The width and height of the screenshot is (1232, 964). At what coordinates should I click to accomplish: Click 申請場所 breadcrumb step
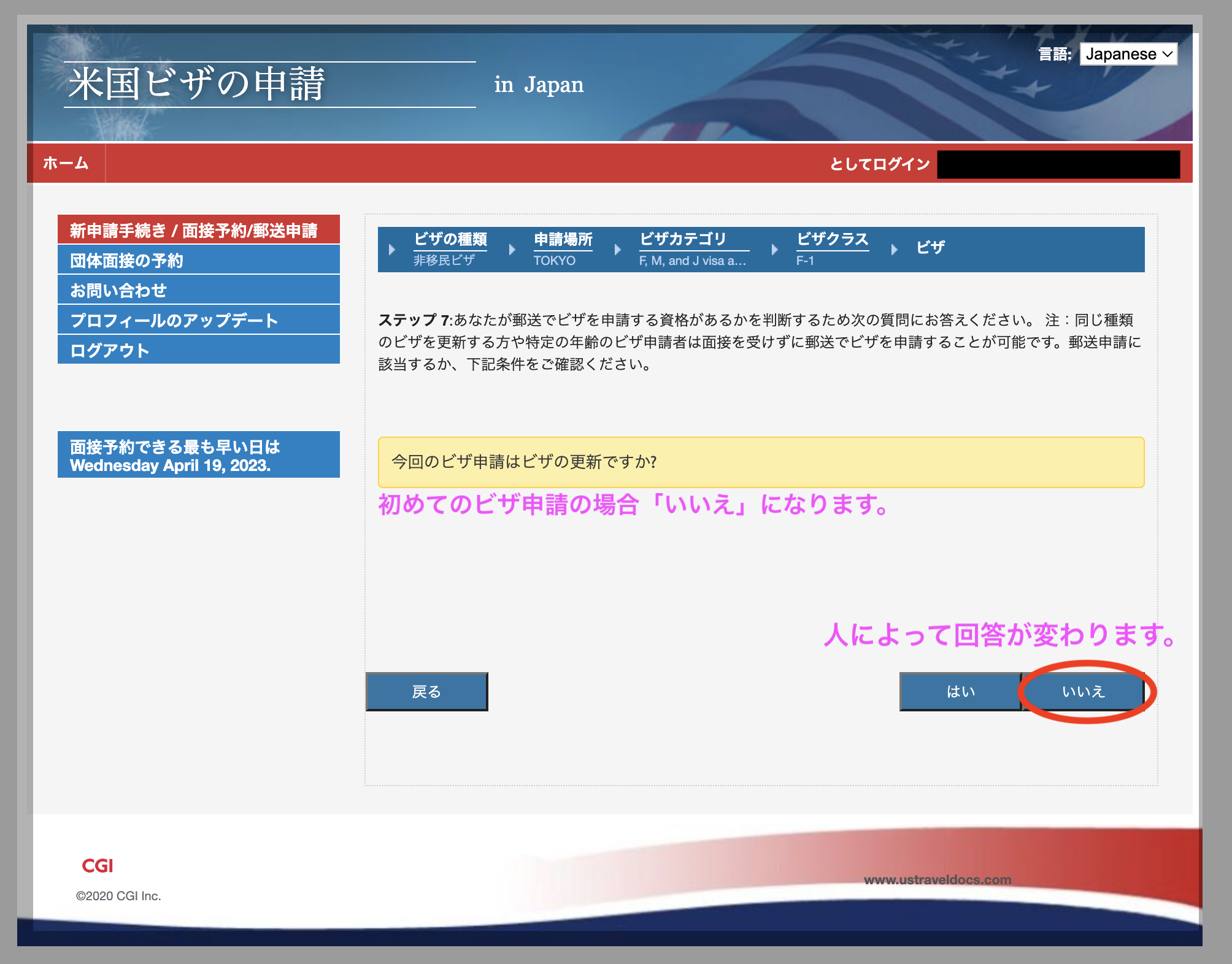[x=563, y=239]
